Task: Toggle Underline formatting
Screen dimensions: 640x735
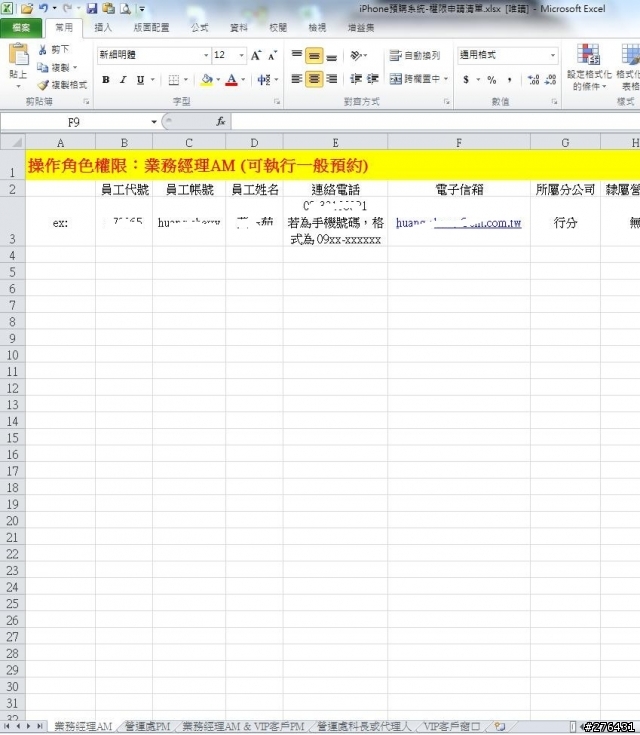Action: [140, 80]
